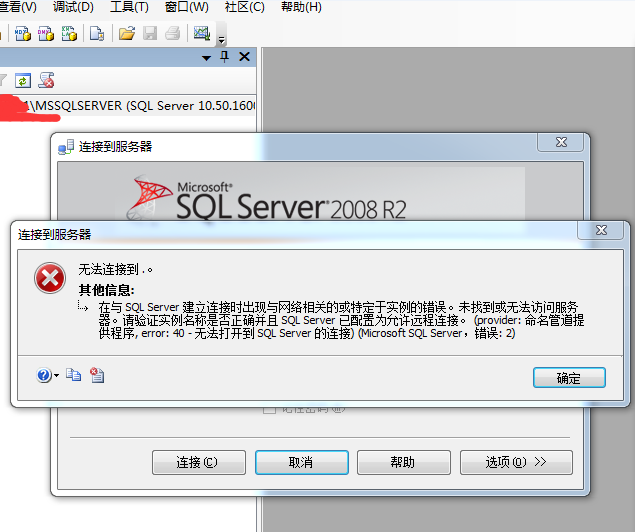Refresh the Object Explorer tree

(23, 80)
